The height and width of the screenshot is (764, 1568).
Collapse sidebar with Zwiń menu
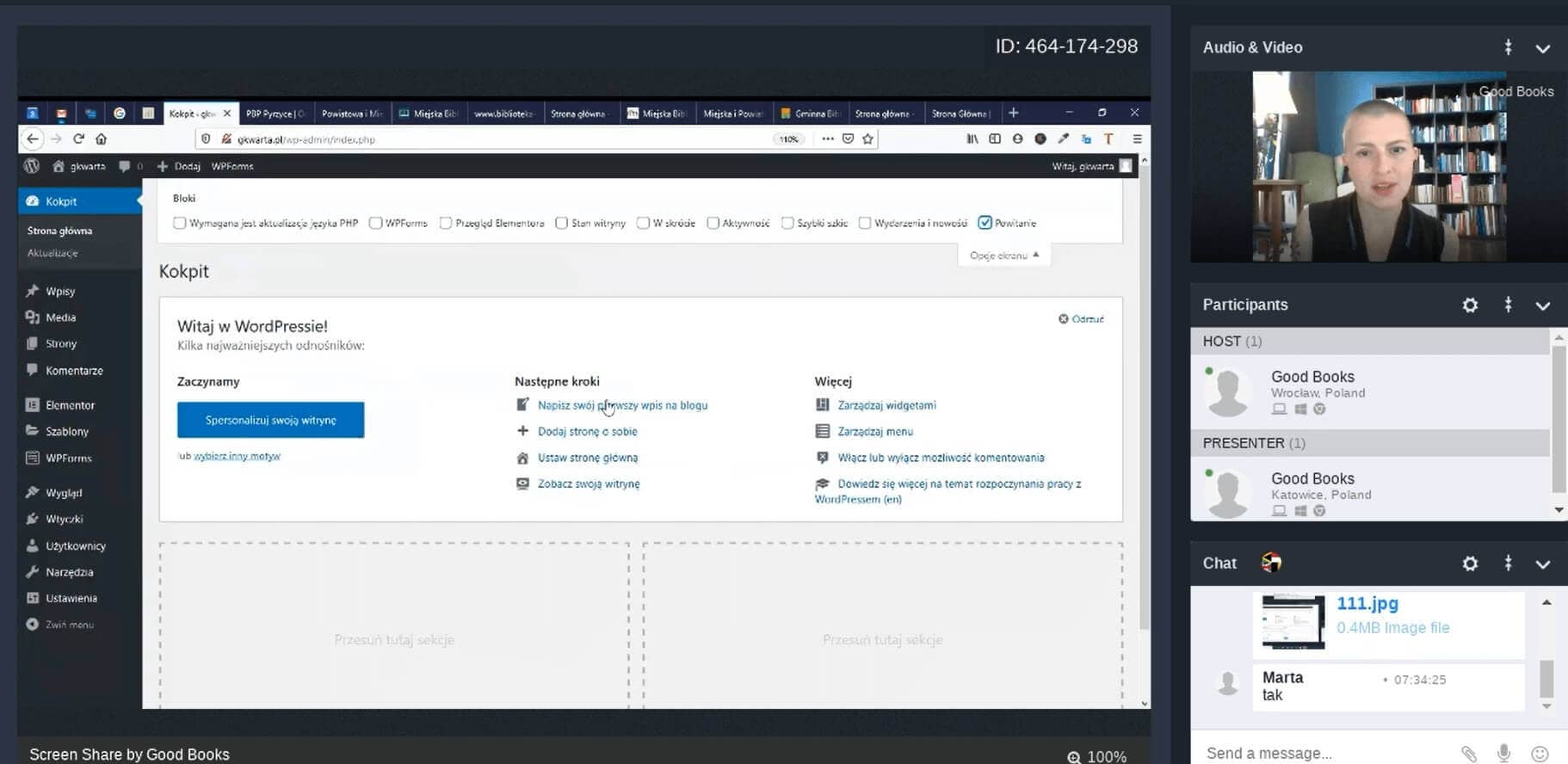(69, 625)
